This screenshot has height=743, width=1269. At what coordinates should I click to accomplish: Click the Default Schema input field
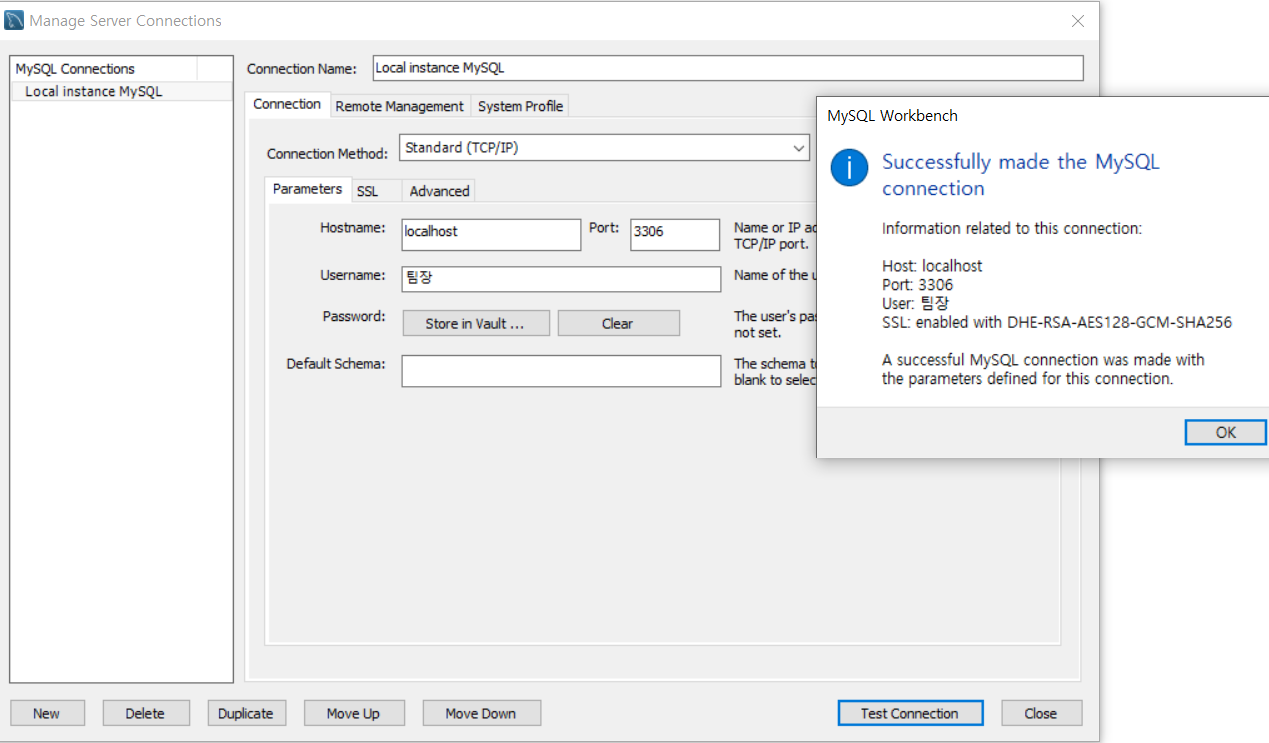click(561, 371)
